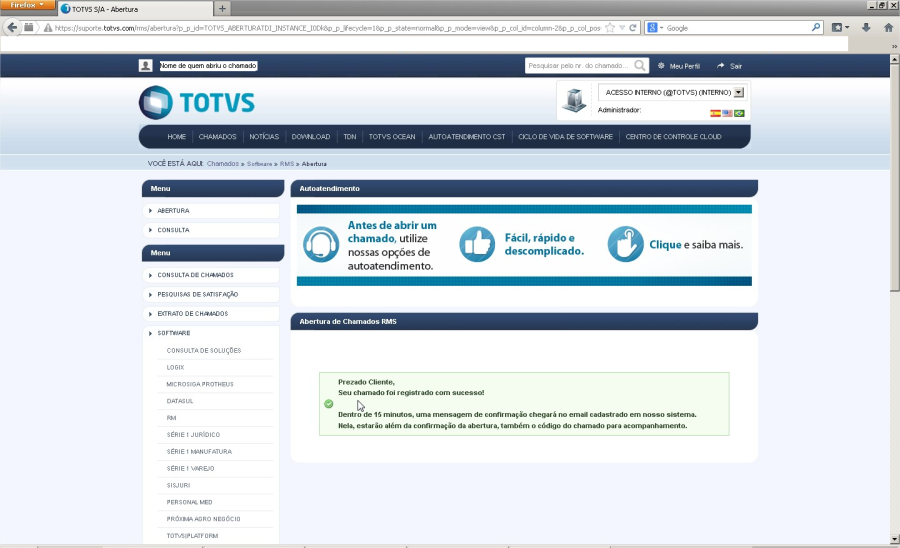The width and height of the screenshot is (900, 548).
Task: Open the PERSONAL MED submenu link
Action: (x=189, y=502)
